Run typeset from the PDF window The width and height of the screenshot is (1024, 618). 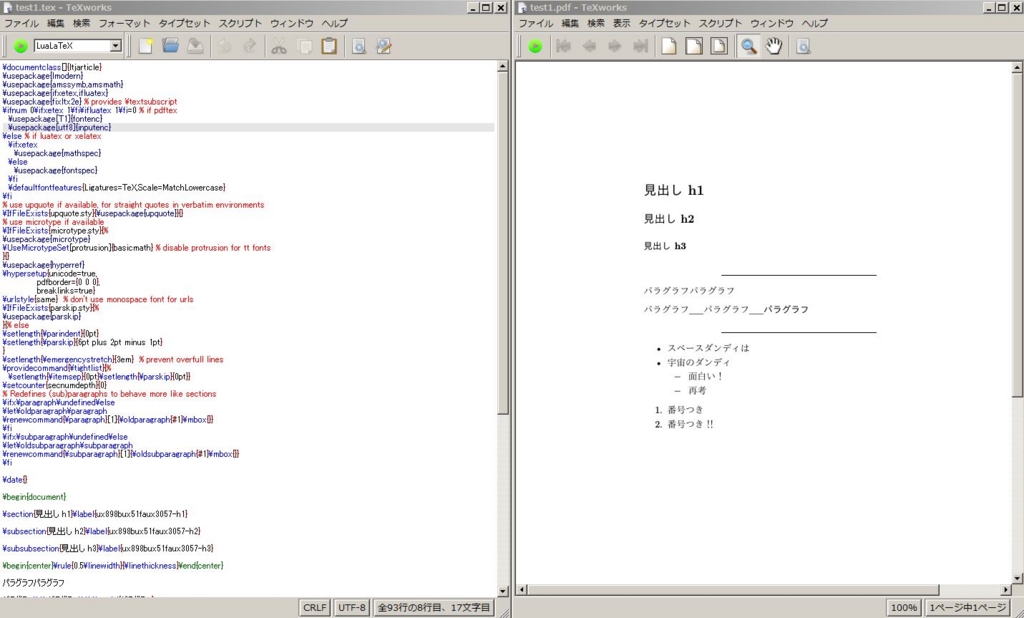pos(535,46)
